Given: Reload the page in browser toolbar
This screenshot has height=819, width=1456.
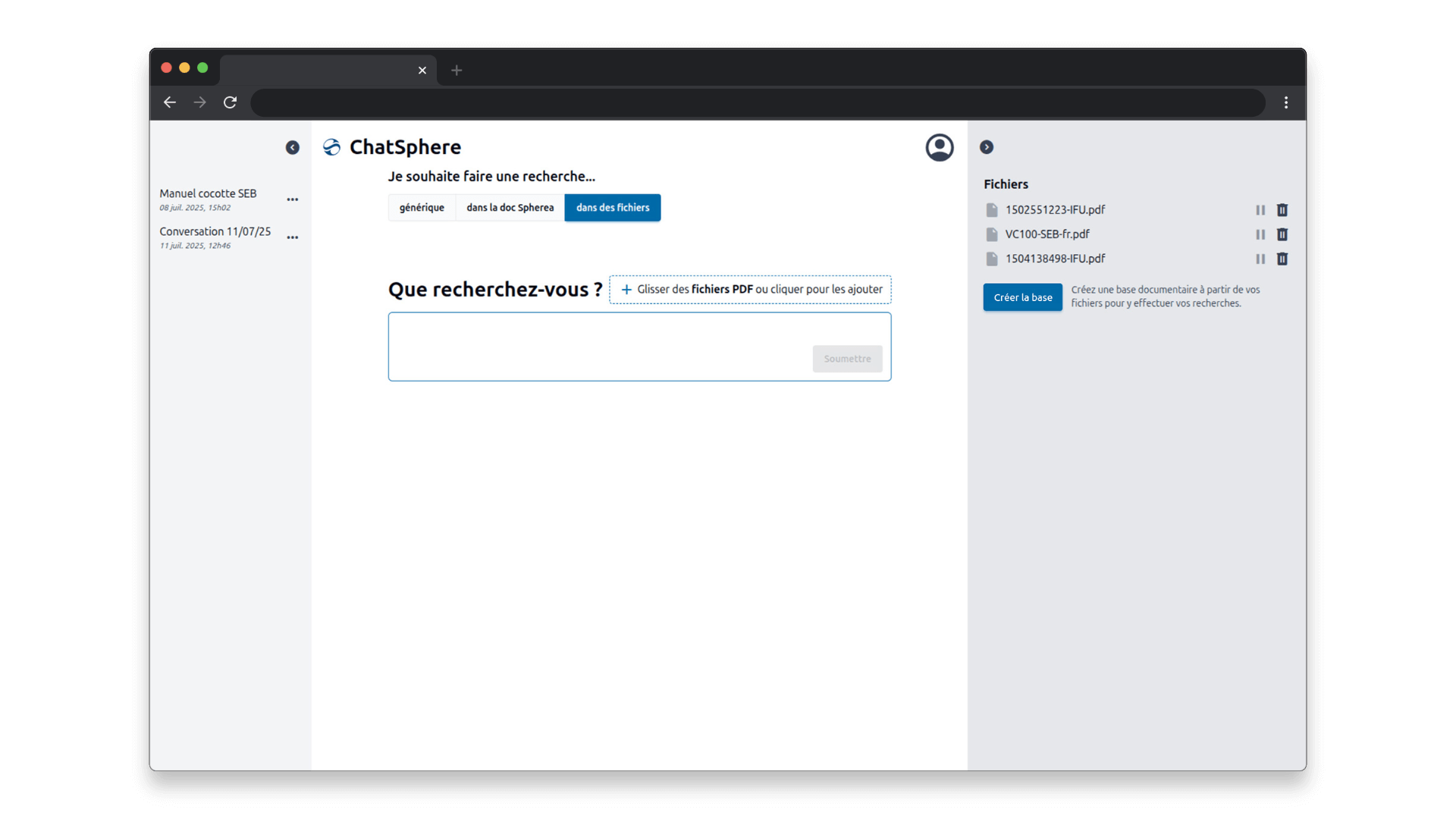Looking at the screenshot, I should (230, 102).
